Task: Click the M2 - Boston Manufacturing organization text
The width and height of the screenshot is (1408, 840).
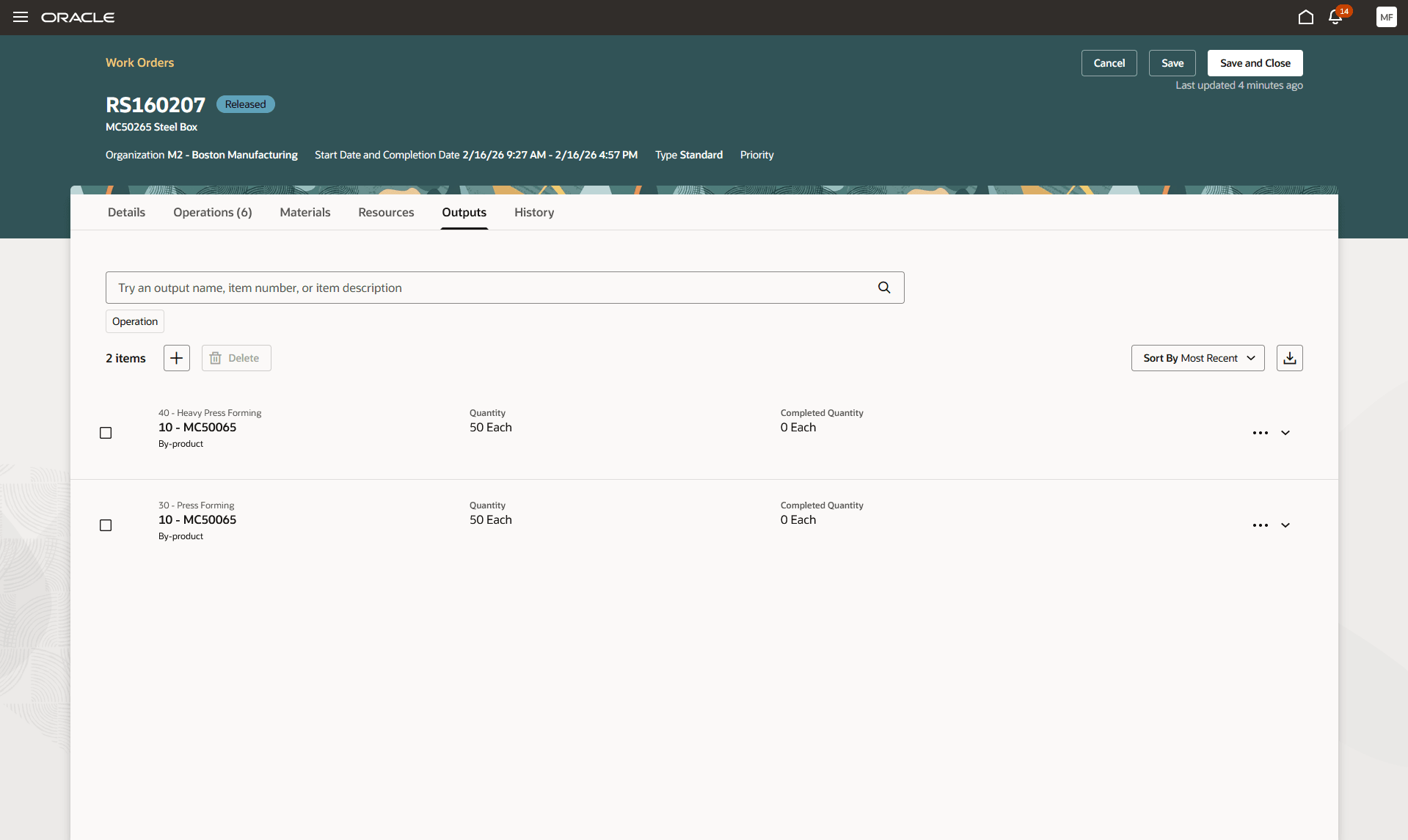Action: click(x=233, y=155)
